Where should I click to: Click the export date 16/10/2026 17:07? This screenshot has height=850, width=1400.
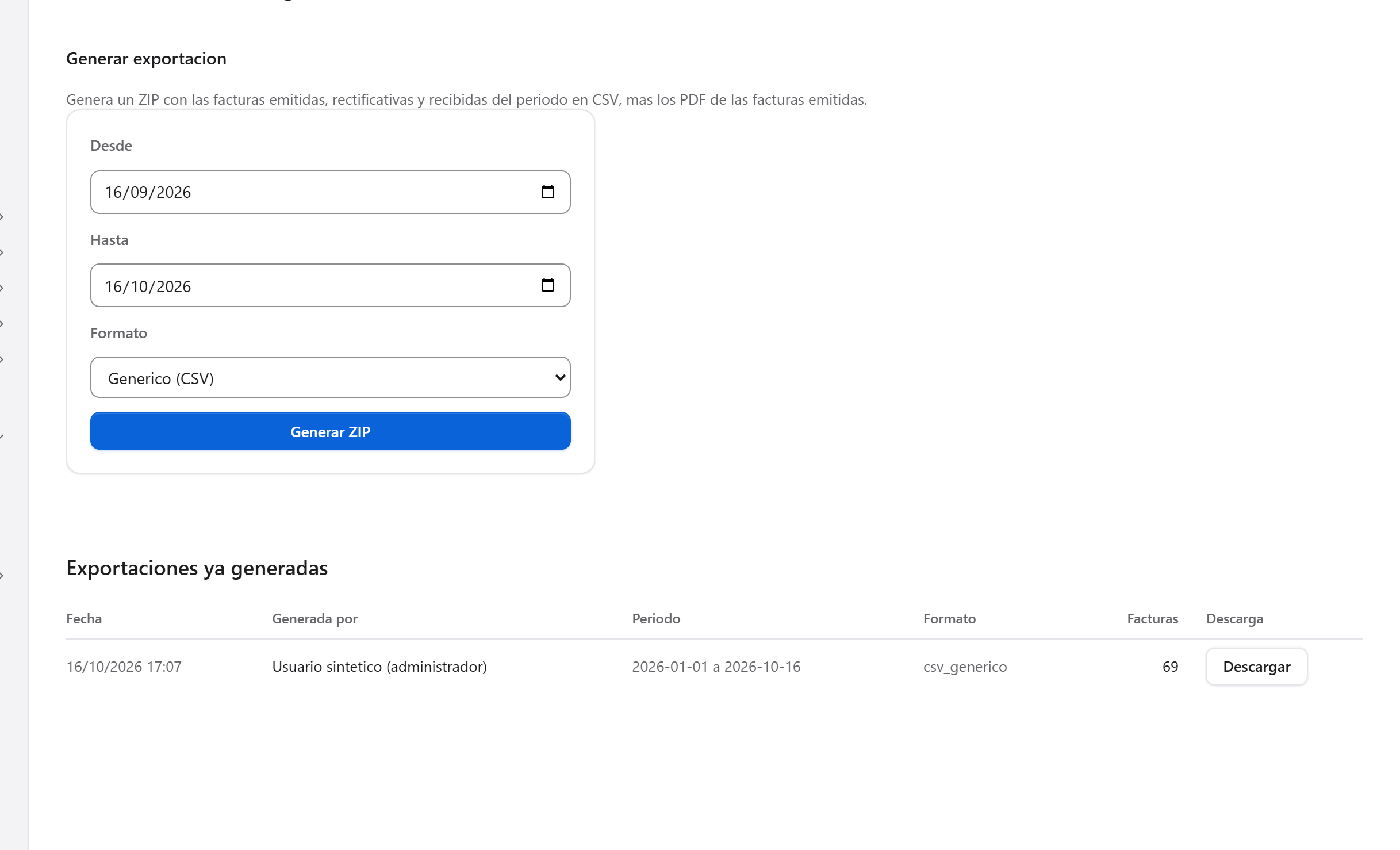pyautogui.click(x=124, y=667)
